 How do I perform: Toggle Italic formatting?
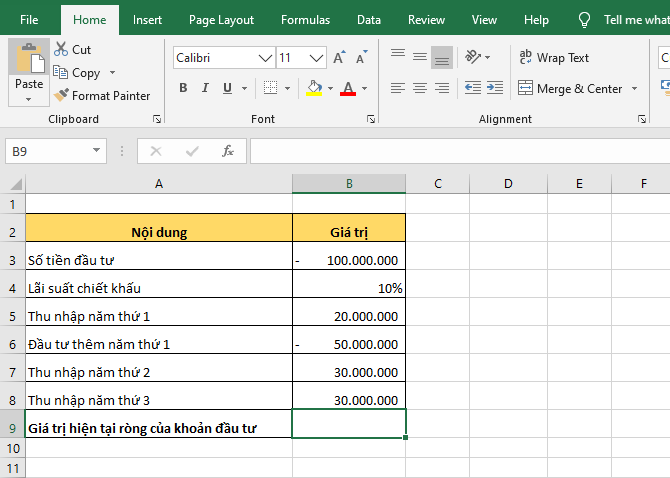206,89
